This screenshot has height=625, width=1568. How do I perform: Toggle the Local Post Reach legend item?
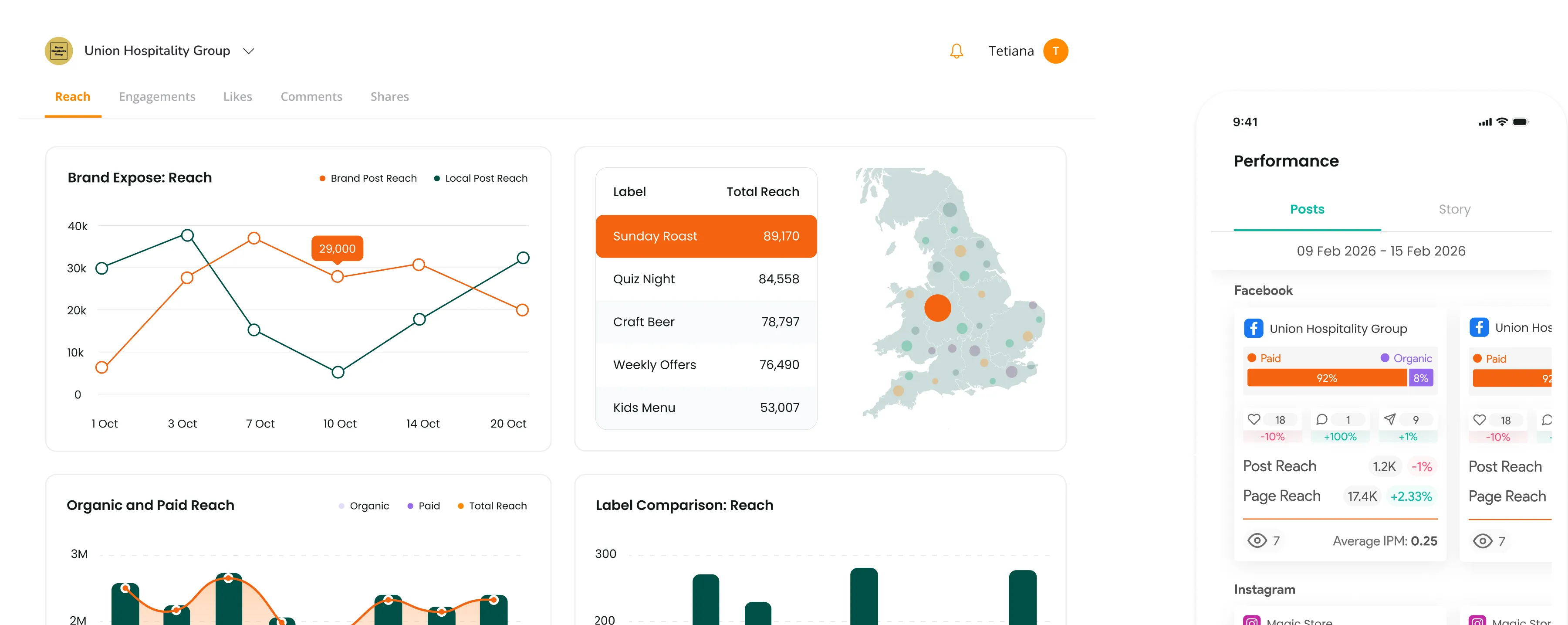(x=480, y=179)
